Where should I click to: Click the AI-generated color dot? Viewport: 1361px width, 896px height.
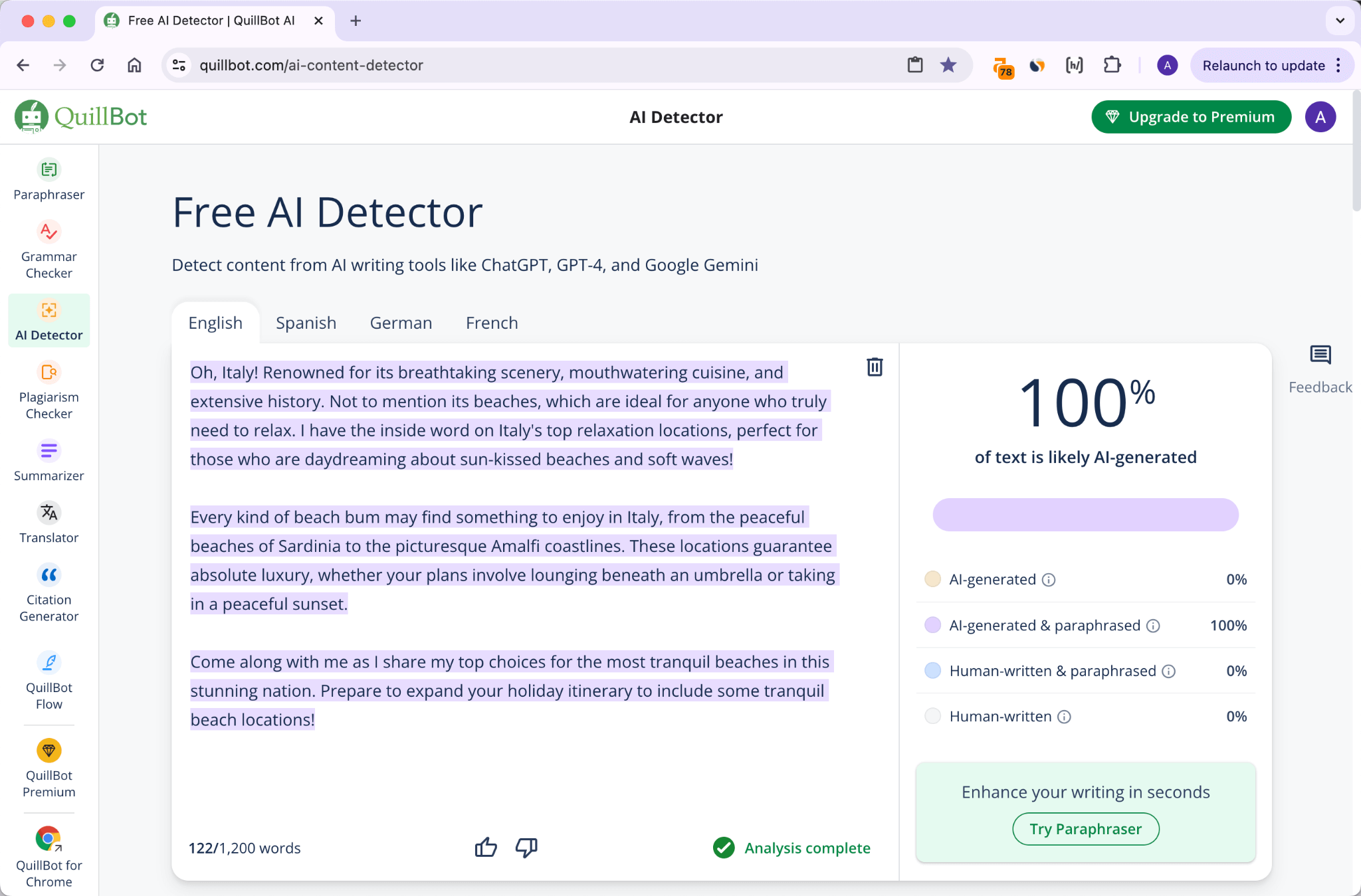[932, 579]
